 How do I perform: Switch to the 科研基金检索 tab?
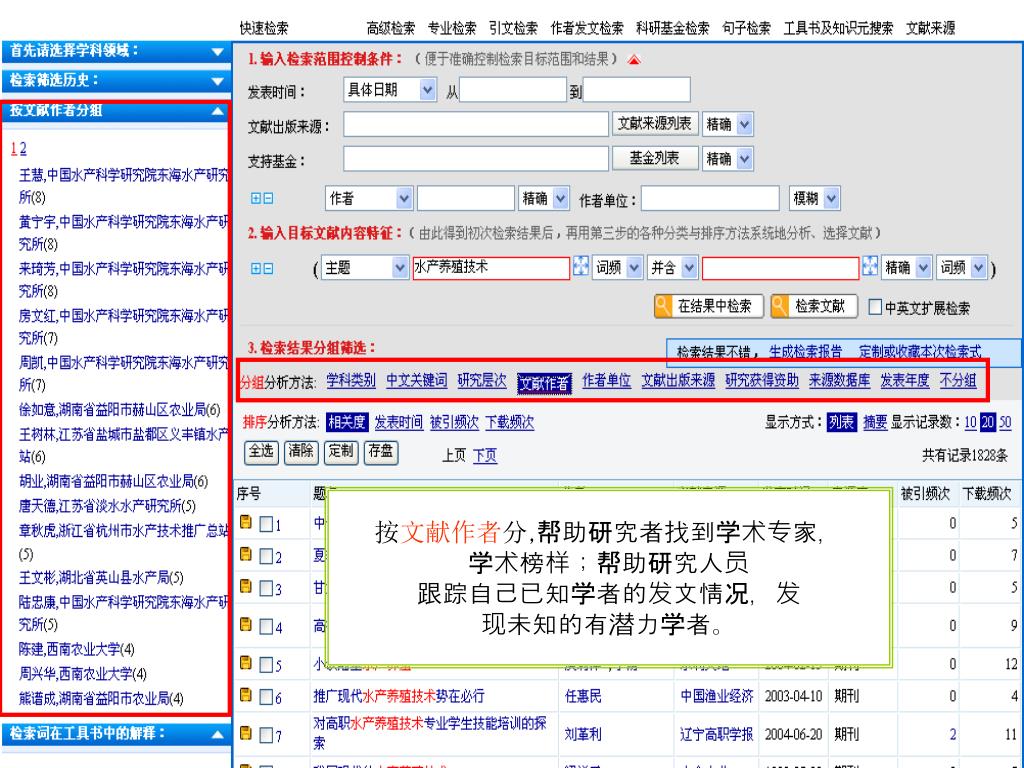pyautogui.click(x=673, y=28)
